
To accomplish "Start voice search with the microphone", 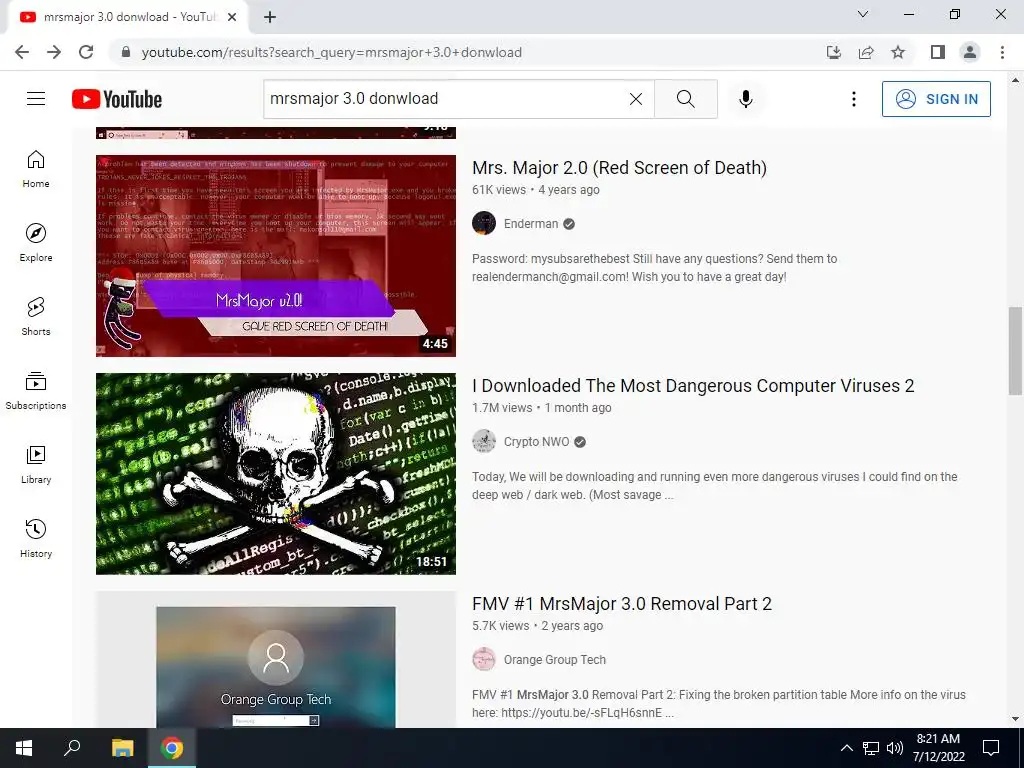I will click(746, 99).
